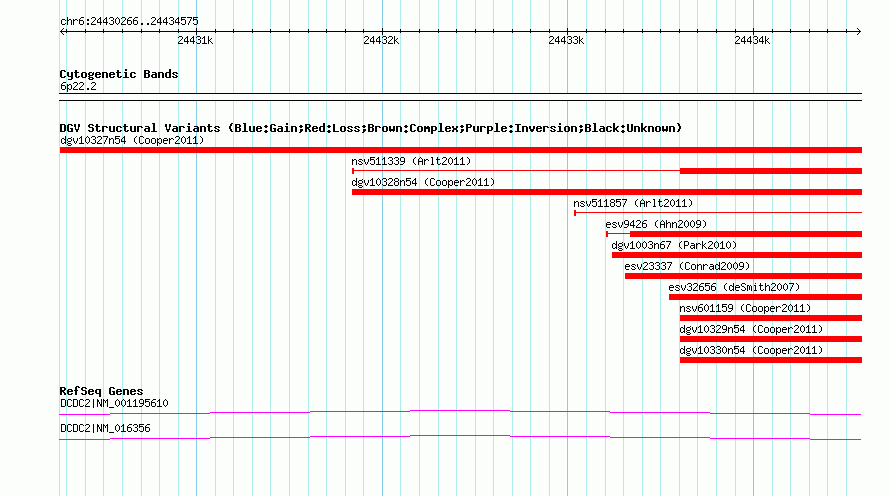Select the esv23337 red bar
The image size is (890, 496).
coord(744,276)
